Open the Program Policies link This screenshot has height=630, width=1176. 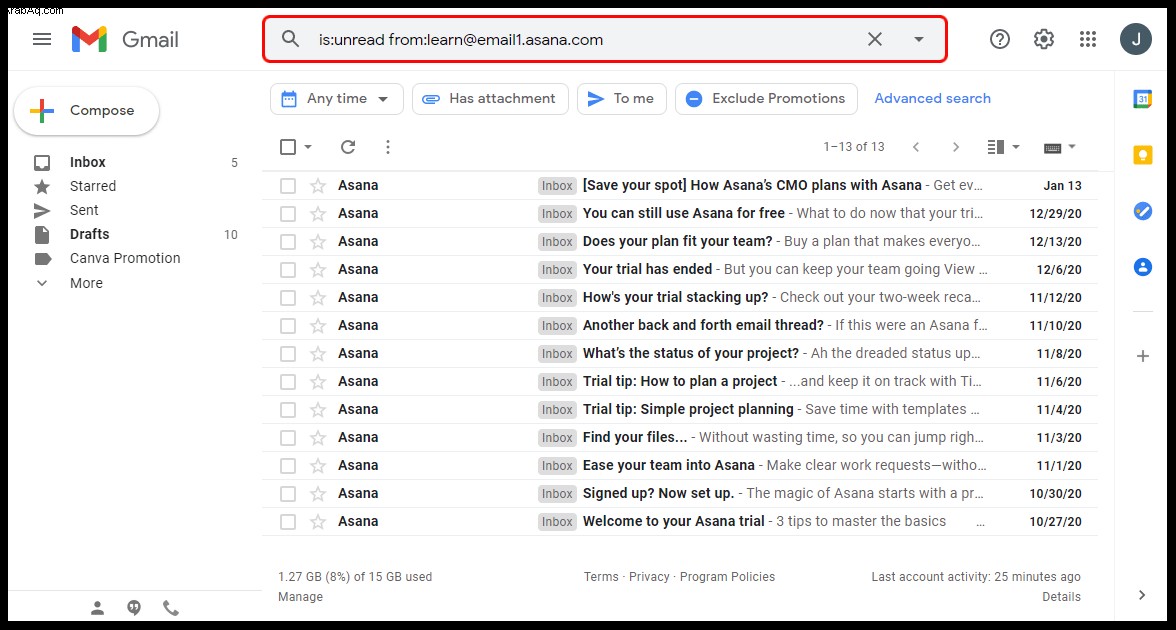tap(728, 577)
